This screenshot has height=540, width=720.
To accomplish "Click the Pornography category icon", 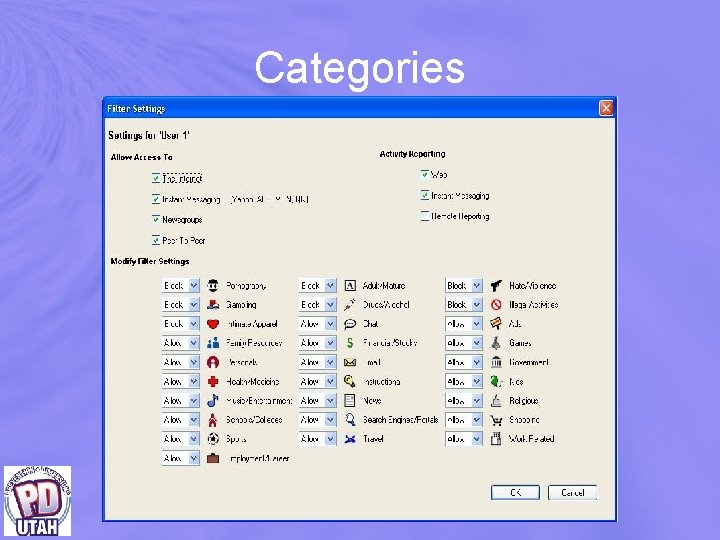I will pos(213,286).
